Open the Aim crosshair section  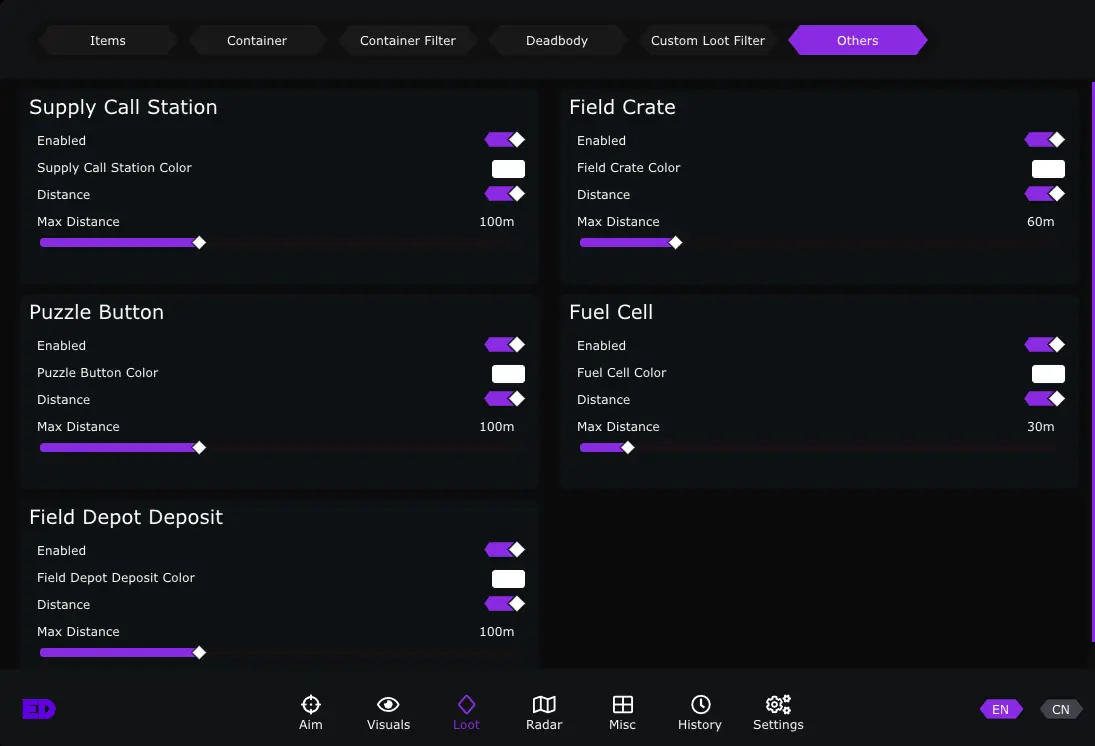pyautogui.click(x=310, y=713)
